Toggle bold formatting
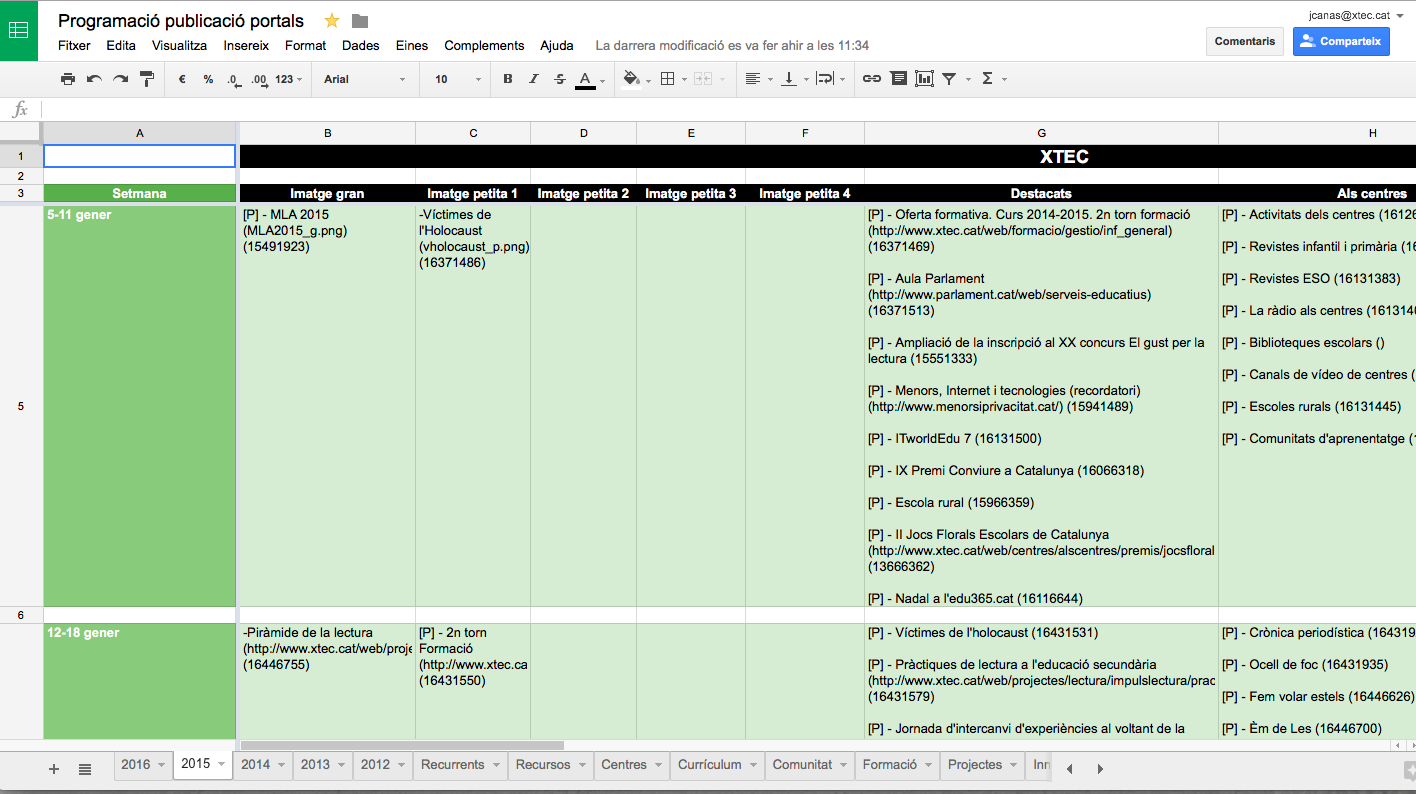 pos(508,79)
